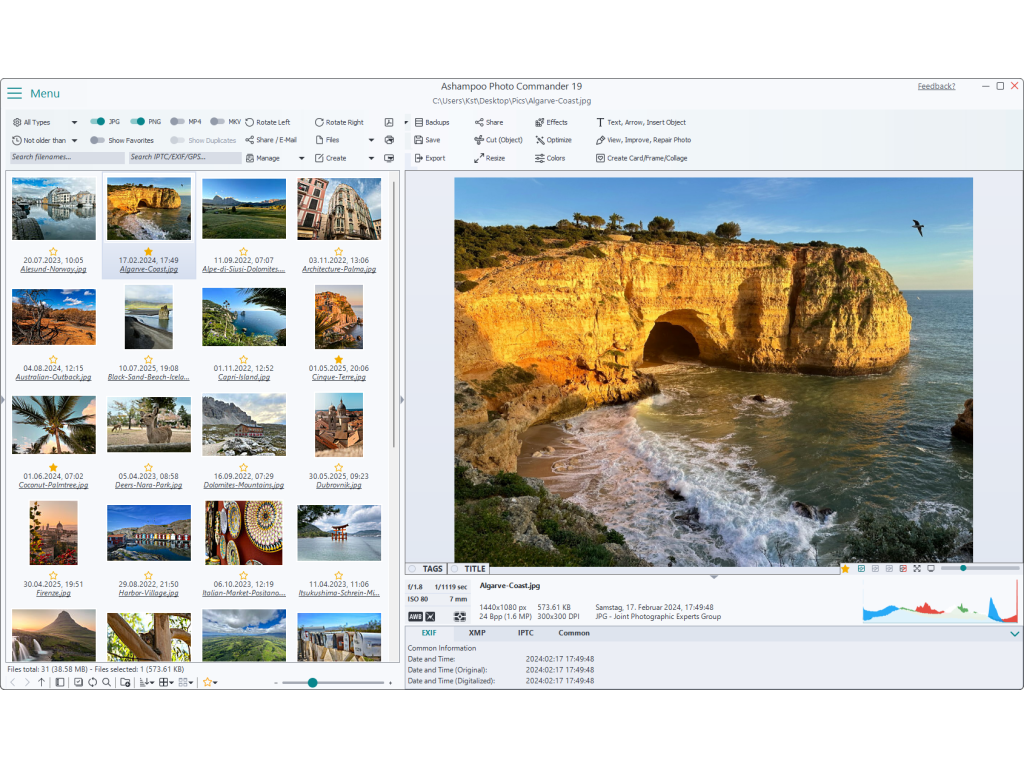Click the refresh icon in bottom toolbar

pyautogui.click(x=92, y=682)
